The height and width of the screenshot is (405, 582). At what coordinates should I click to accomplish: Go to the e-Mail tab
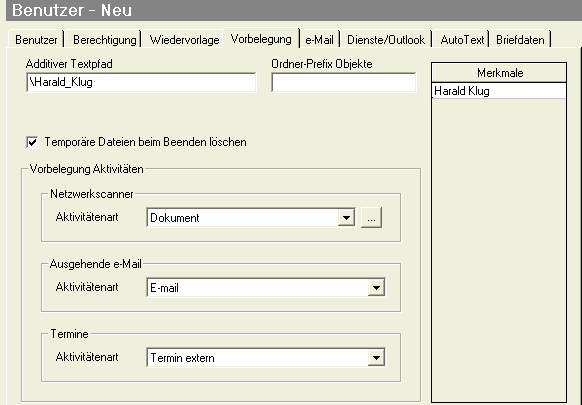pyautogui.click(x=319, y=40)
